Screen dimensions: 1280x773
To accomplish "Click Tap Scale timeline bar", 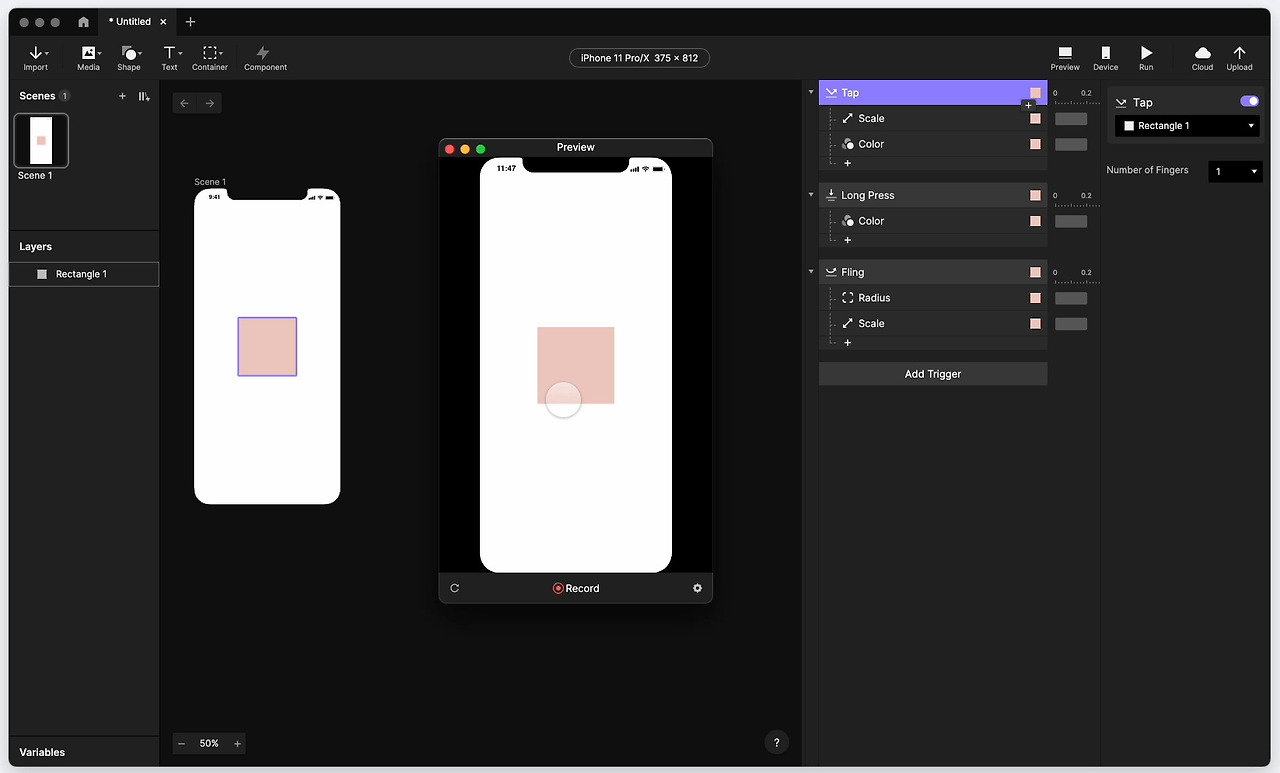I will (1071, 119).
